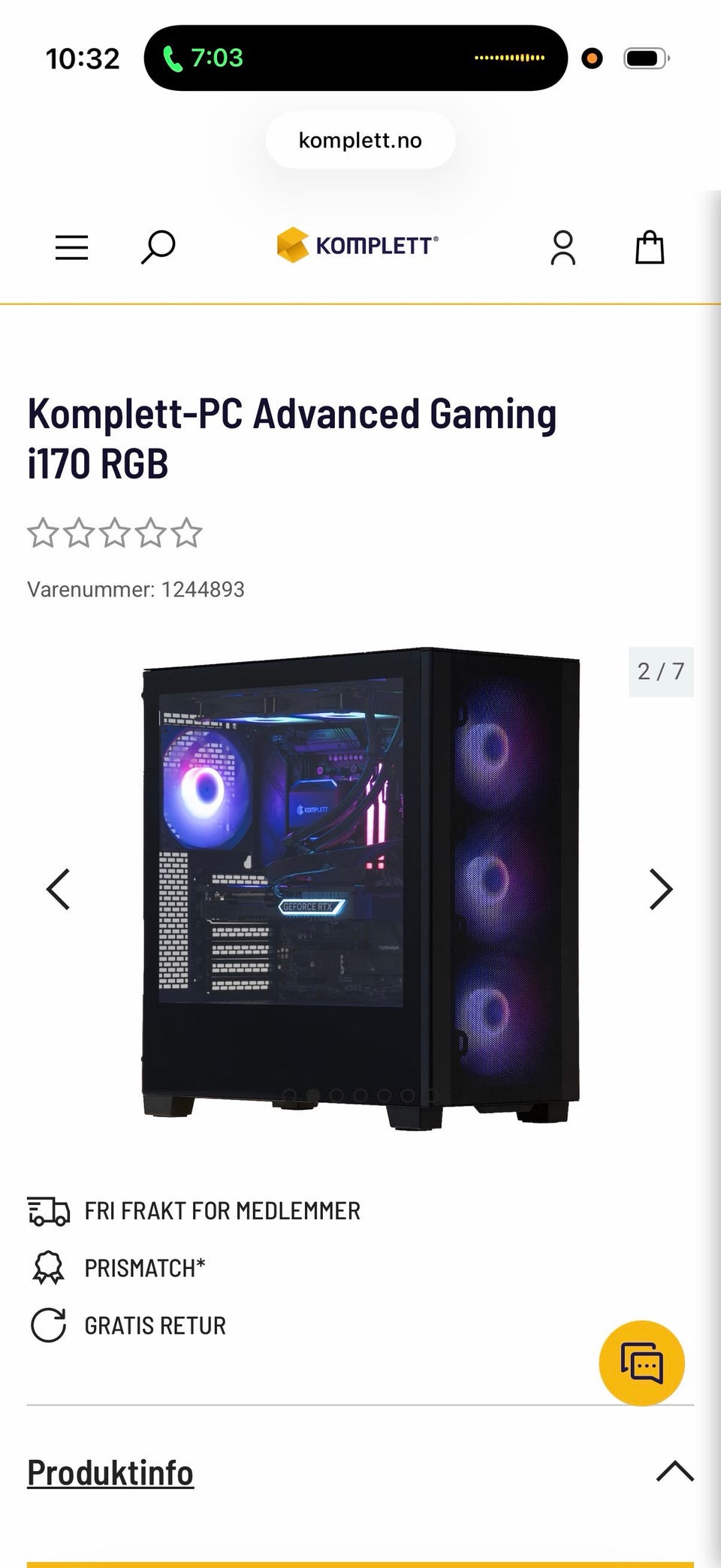The width and height of the screenshot is (721, 1568).
Task: Open the shopping bag cart
Action: tap(650, 247)
